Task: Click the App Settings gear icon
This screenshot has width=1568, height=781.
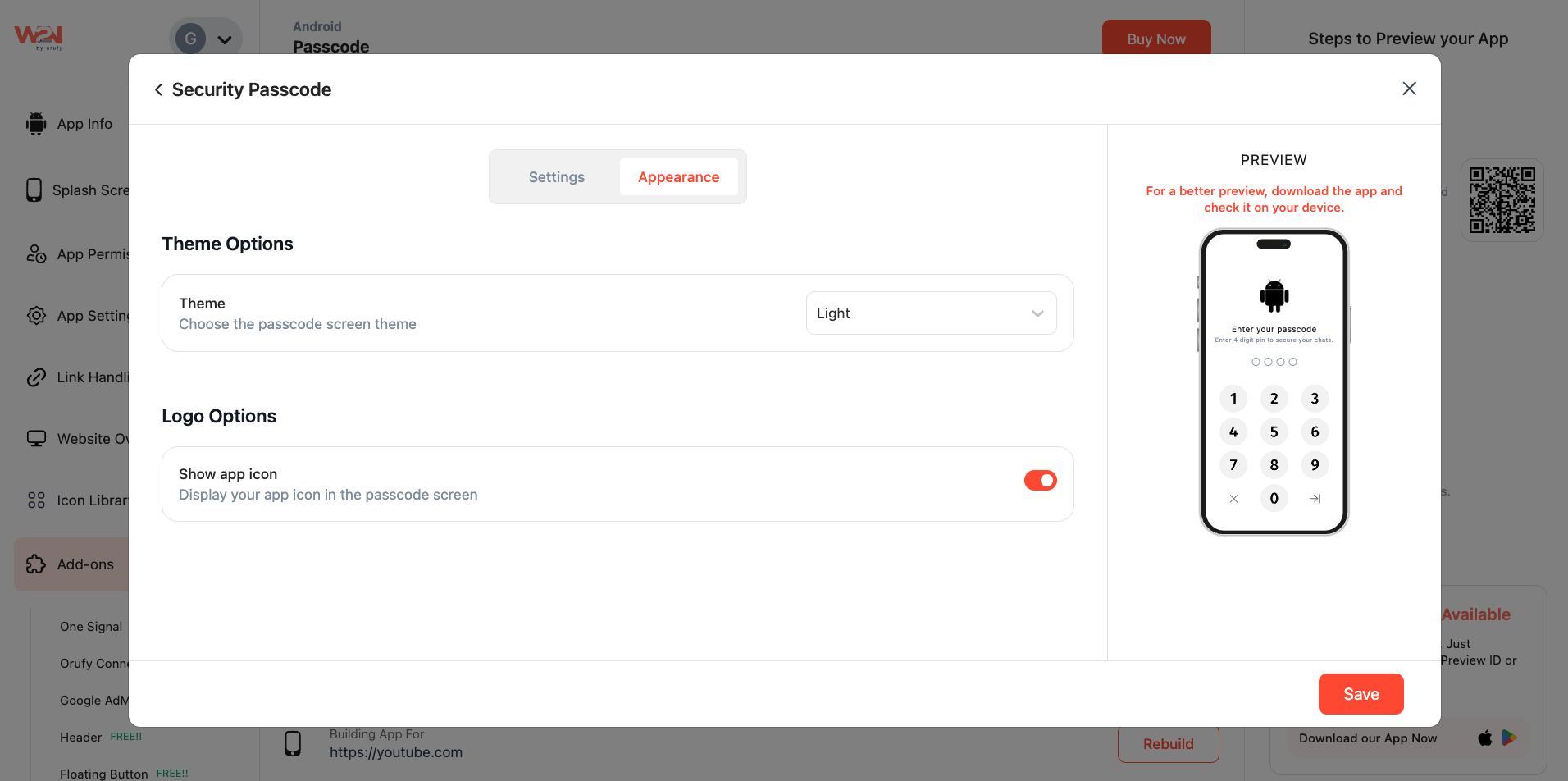Action: [36, 315]
